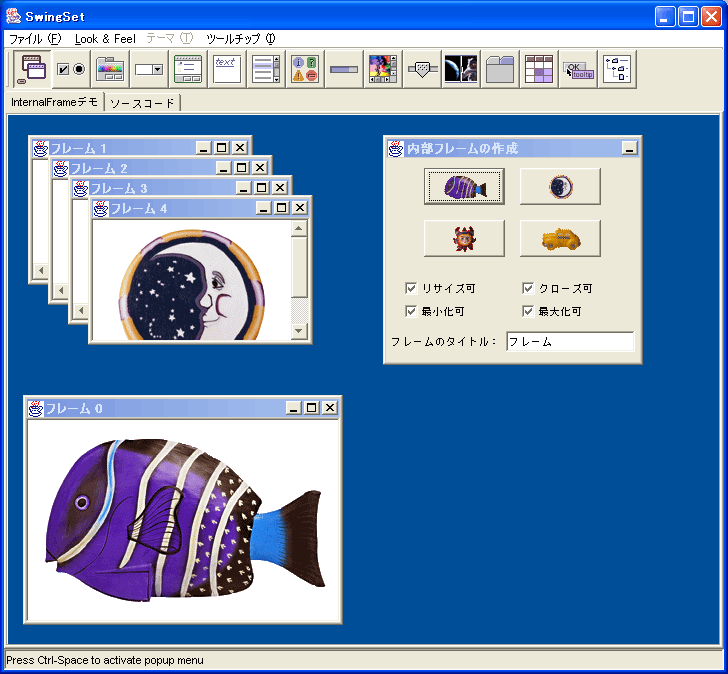The width and height of the screenshot is (728, 674).
Task: Select the Tree demo toolbar icon
Action: 617,69
